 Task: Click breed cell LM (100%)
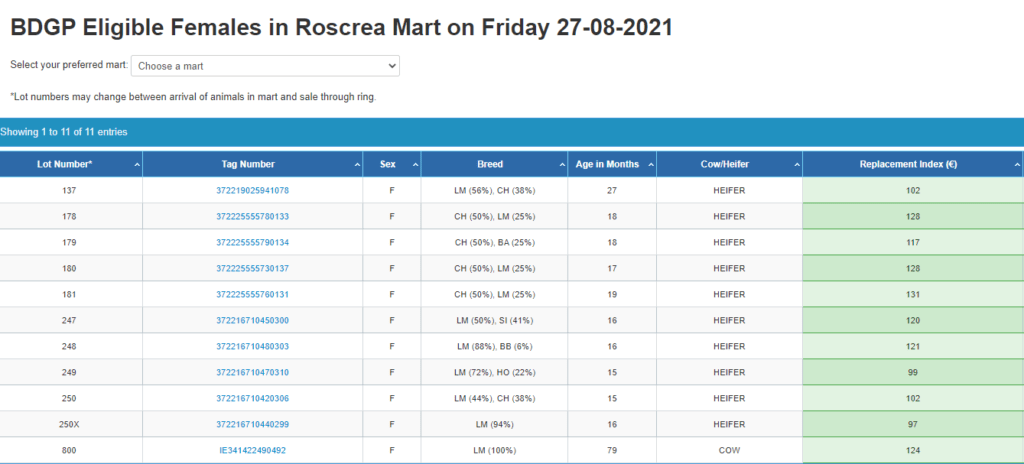[494, 450]
